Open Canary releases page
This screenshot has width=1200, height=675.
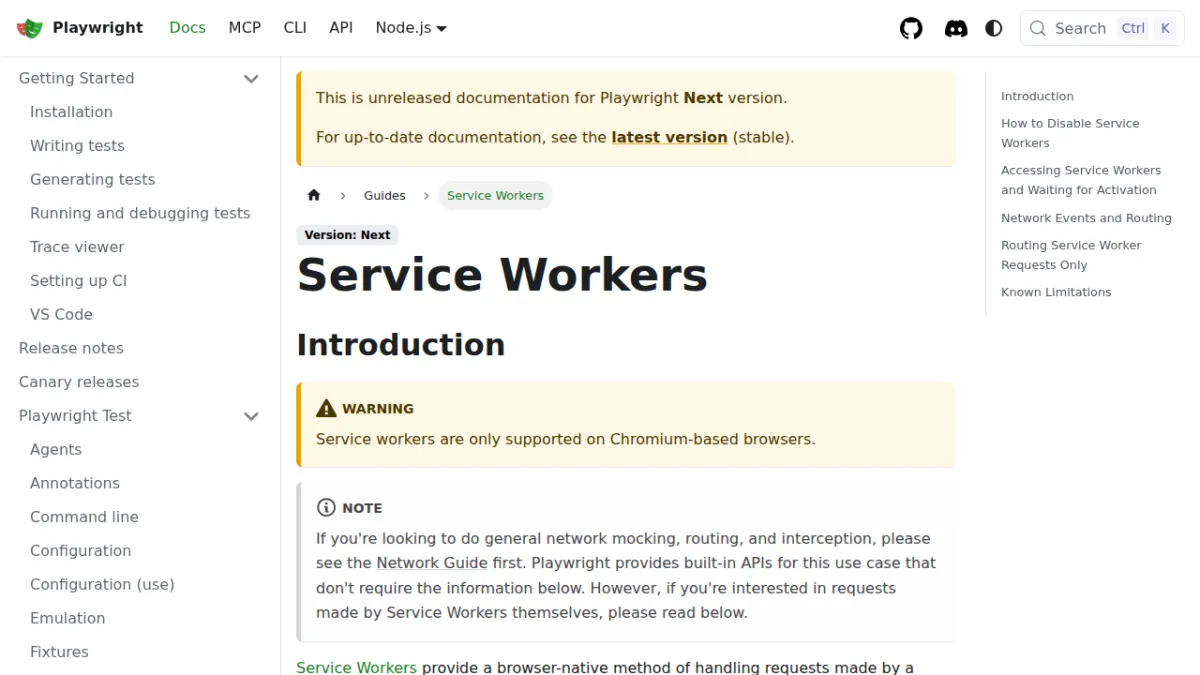[79, 382]
